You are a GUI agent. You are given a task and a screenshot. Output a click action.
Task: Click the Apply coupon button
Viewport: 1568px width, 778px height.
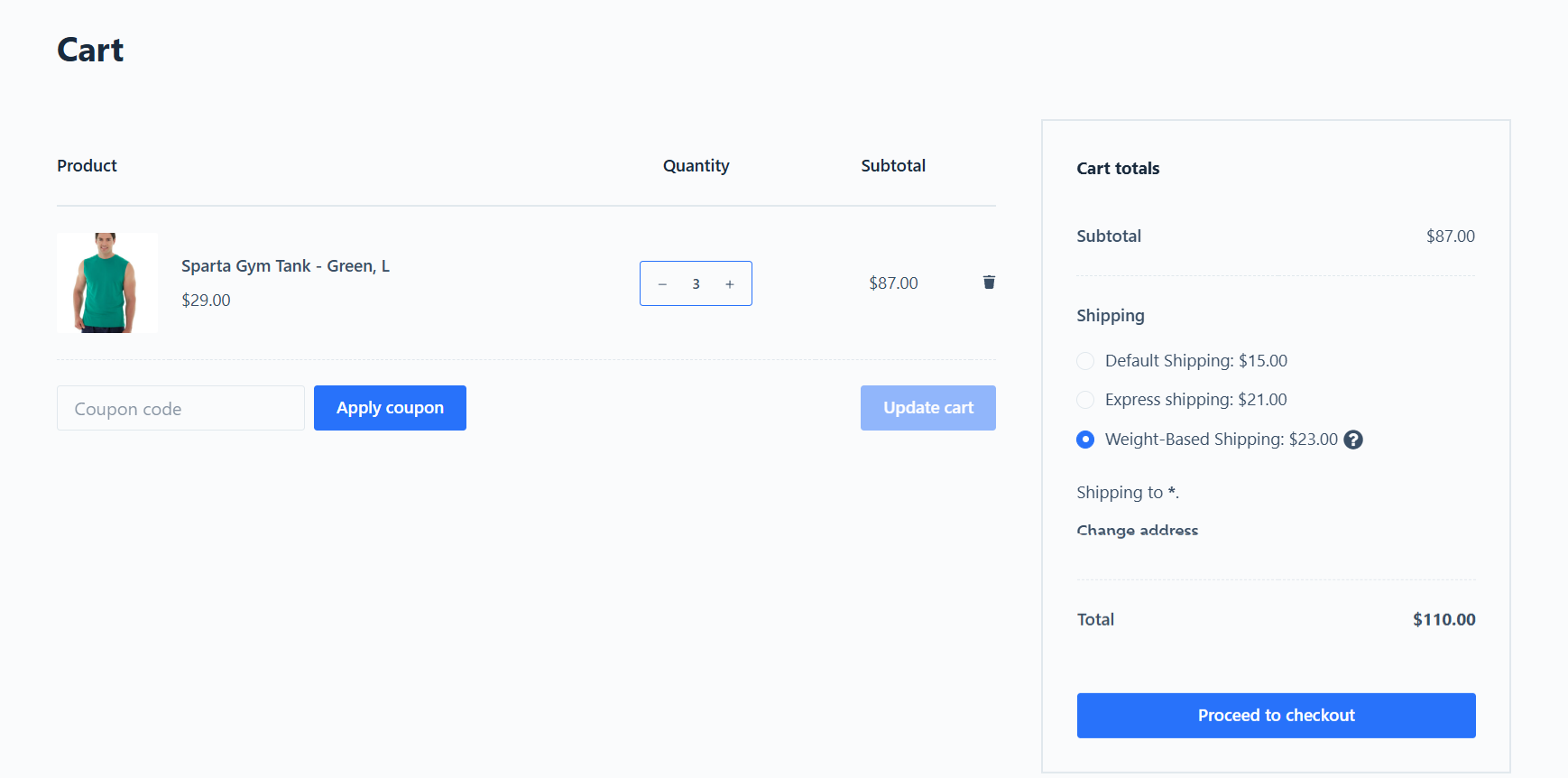click(390, 408)
